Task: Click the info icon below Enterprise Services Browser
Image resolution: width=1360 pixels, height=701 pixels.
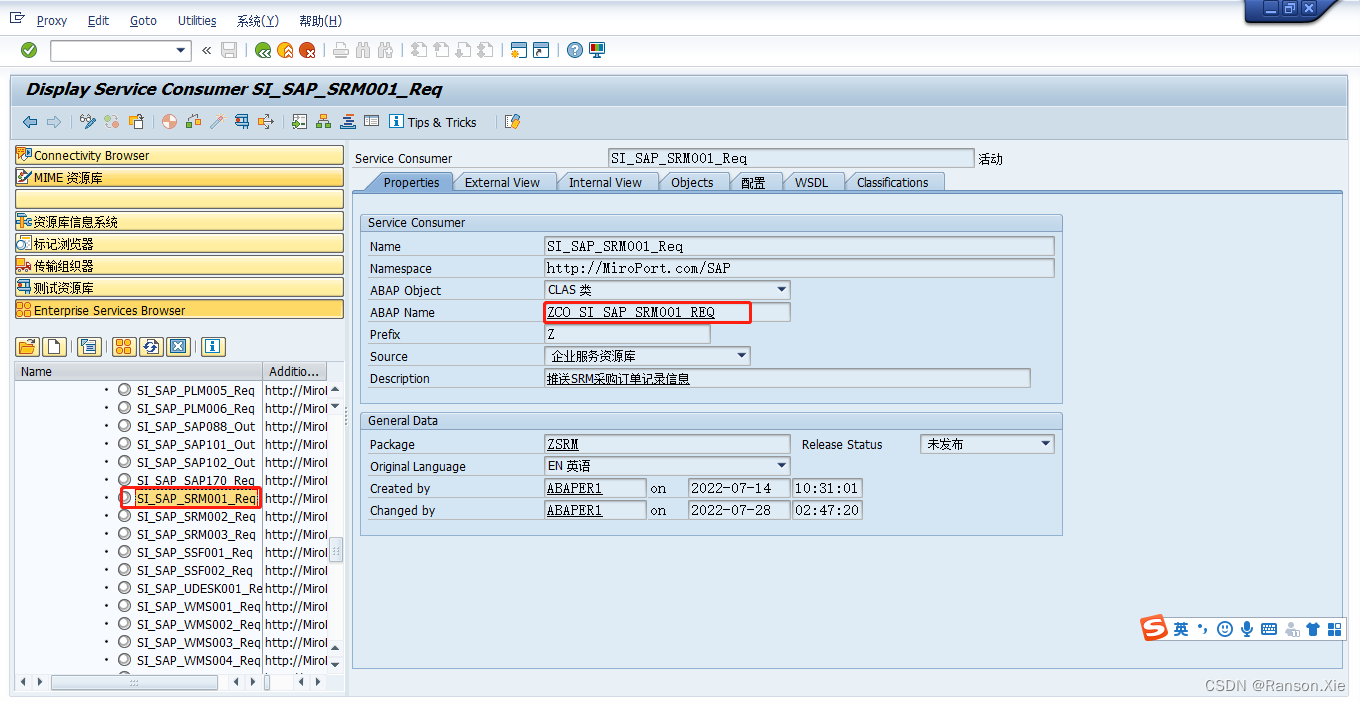Action: coord(211,347)
